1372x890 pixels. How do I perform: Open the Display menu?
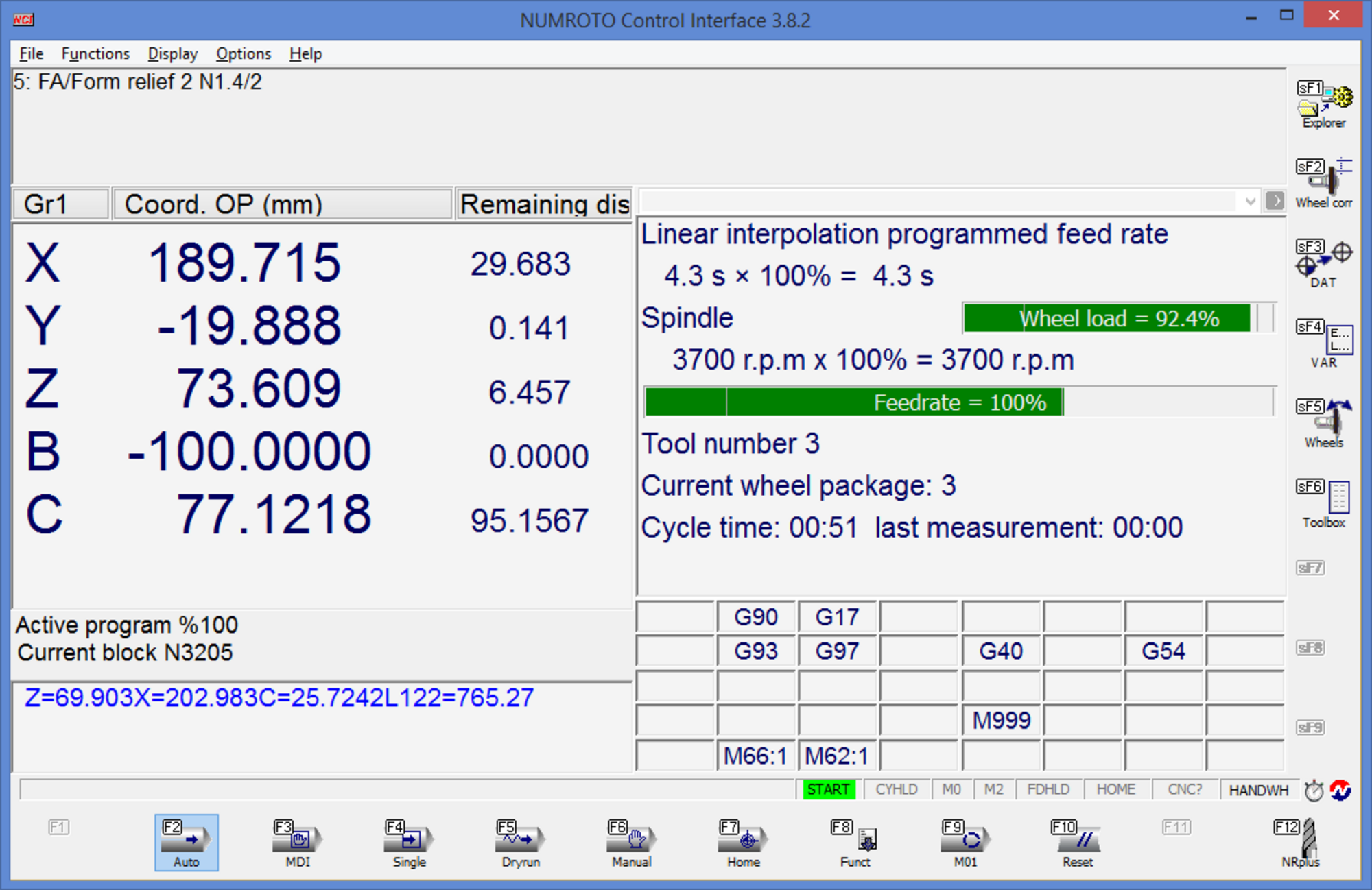point(173,53)
